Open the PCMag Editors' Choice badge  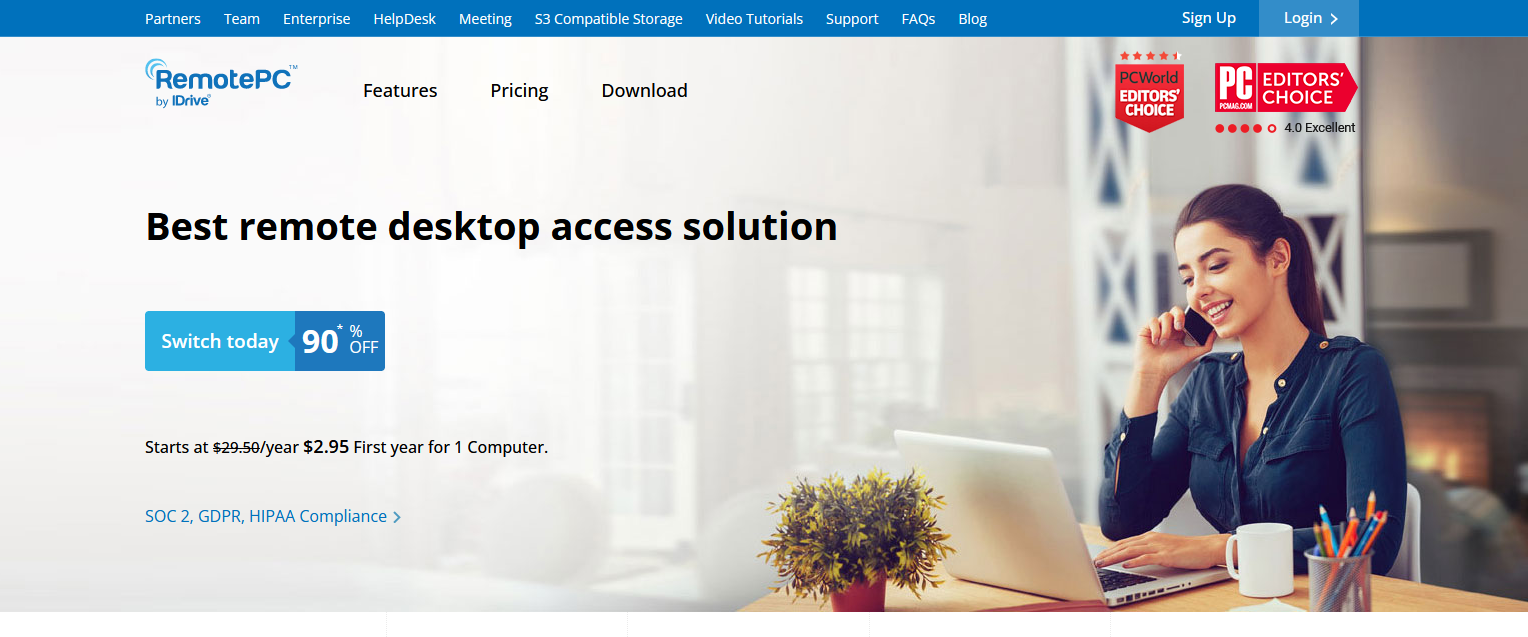click(1286, 87)
